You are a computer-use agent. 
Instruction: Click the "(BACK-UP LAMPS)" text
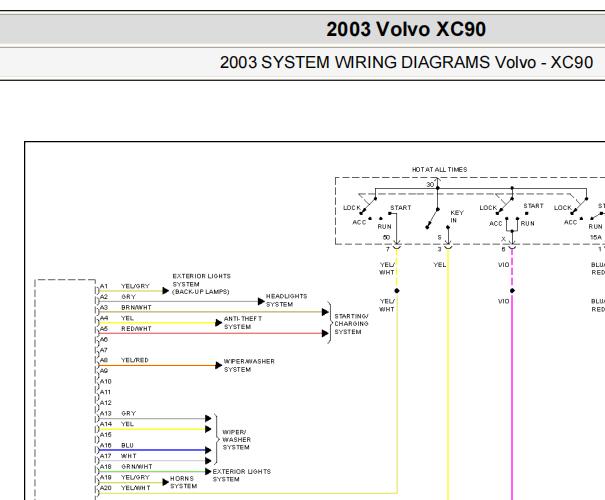(201, 292)
